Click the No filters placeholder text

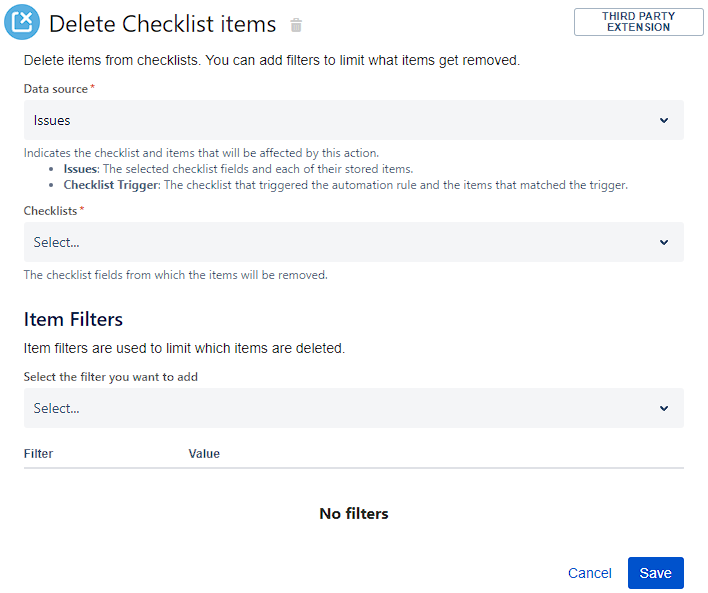(x=353, y=514)
